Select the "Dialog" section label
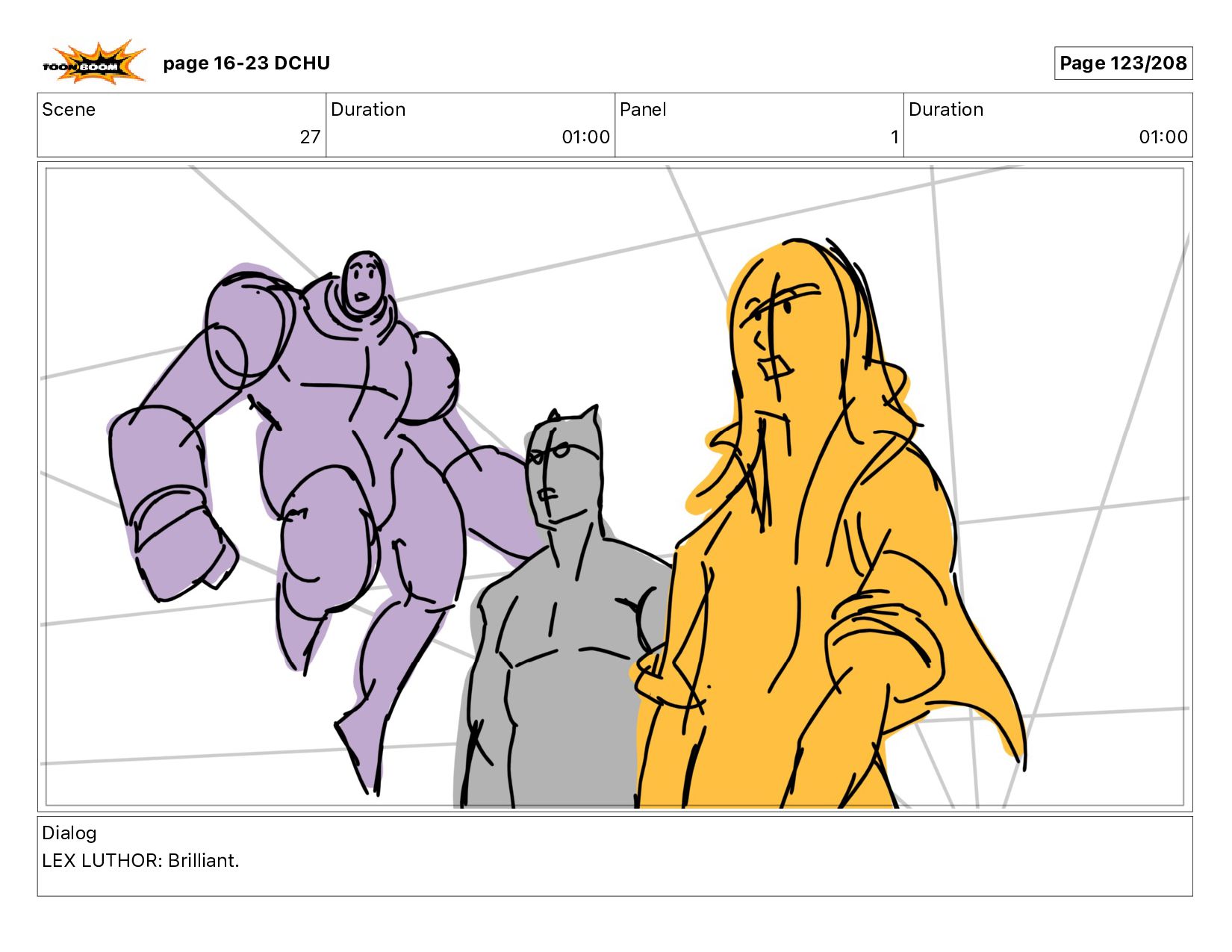The width and height of the screenshot is (1232, 952). 69,833
